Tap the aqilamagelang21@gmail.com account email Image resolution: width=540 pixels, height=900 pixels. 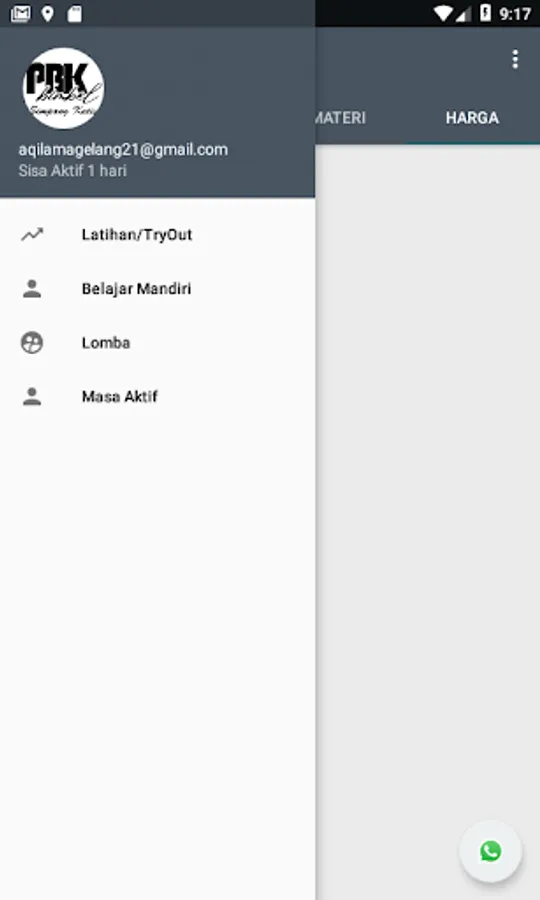click(123, 150)
